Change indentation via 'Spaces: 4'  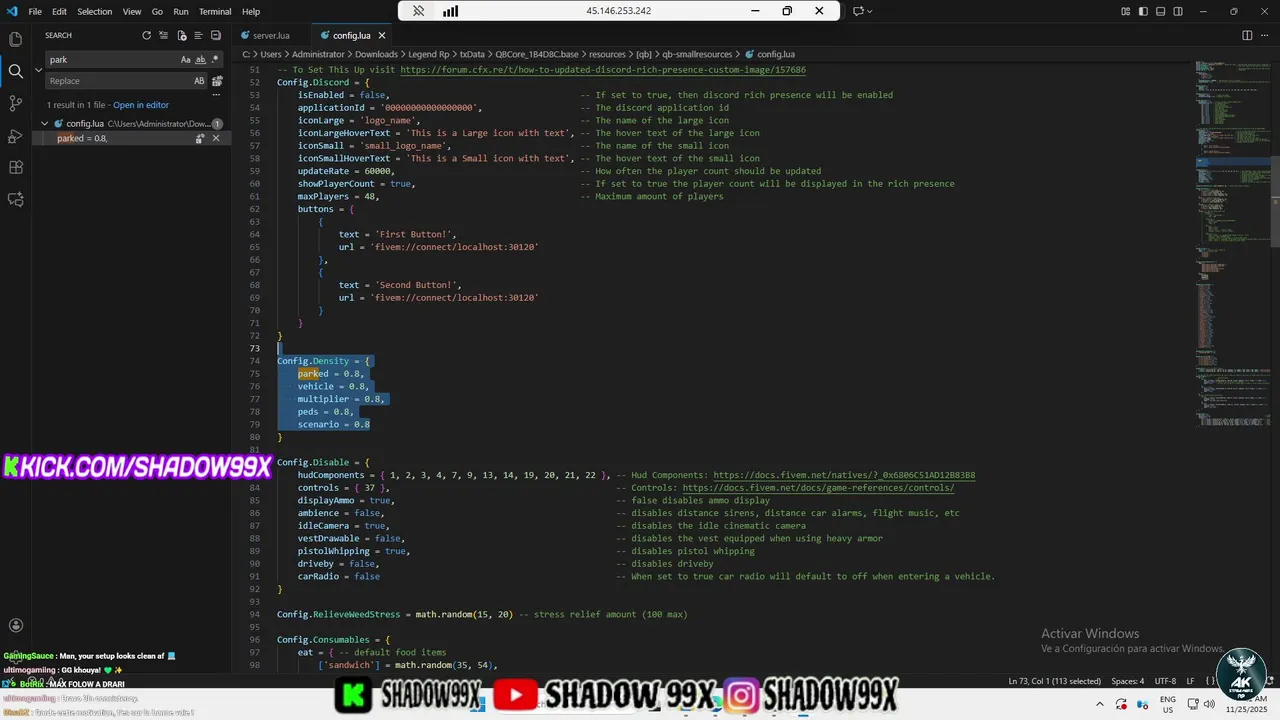tap(1128, 681)
